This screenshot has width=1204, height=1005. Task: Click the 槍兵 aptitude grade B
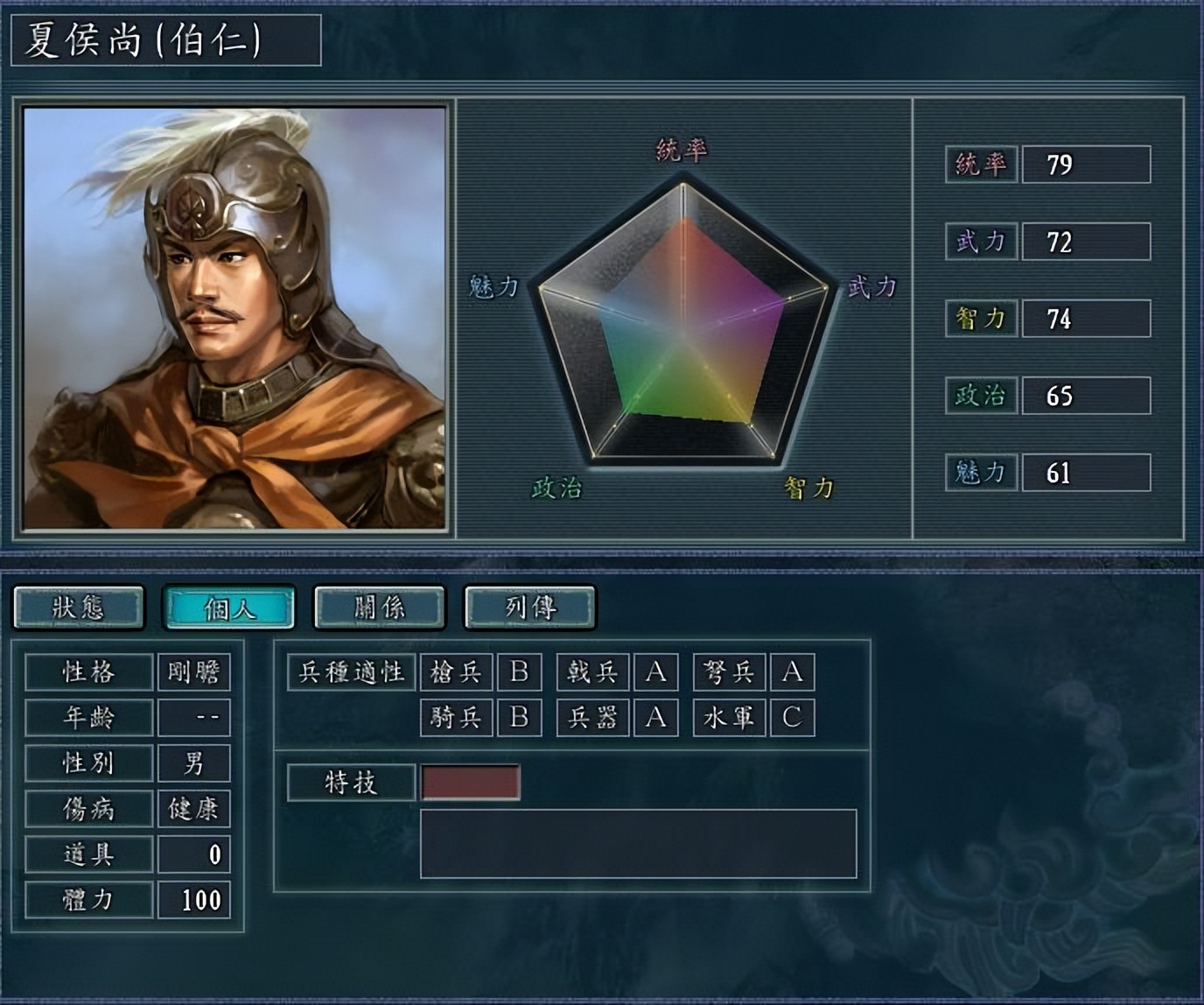pyautogui.click(x=520, y=671)
